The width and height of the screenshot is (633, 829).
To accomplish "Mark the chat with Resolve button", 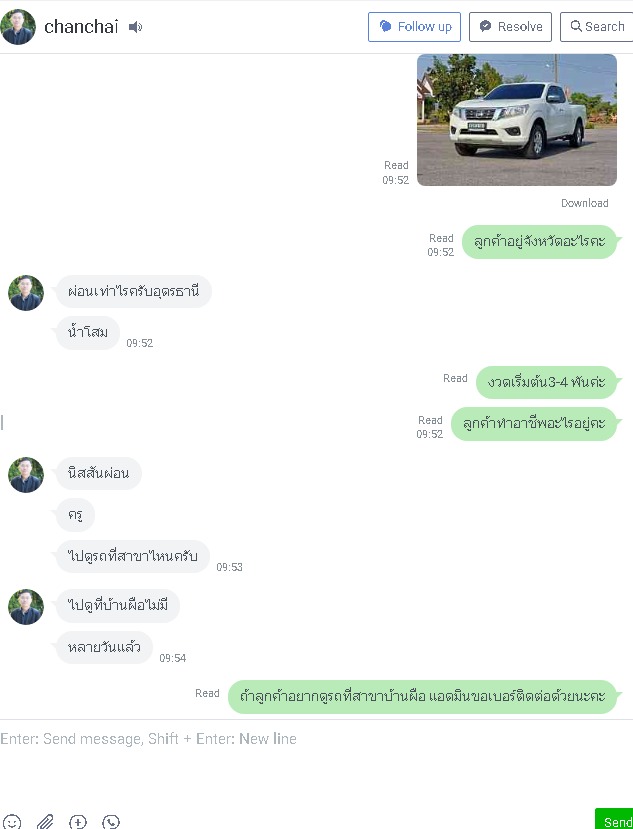I will (510, 27).
